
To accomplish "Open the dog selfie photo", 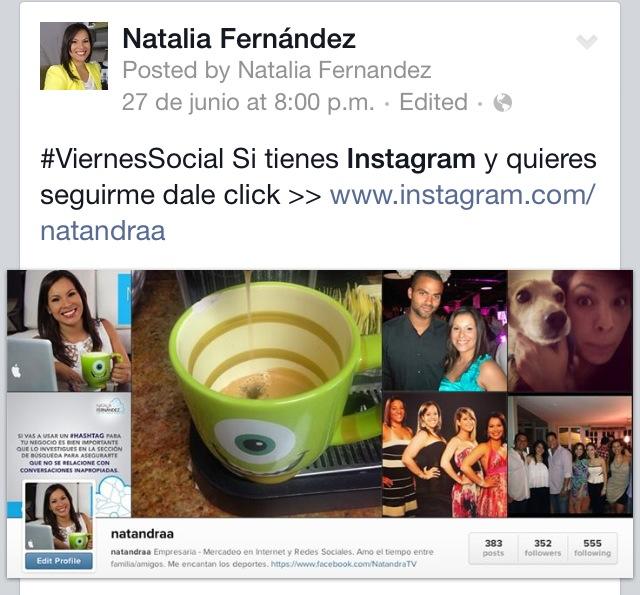I will [x=570, y=331].
